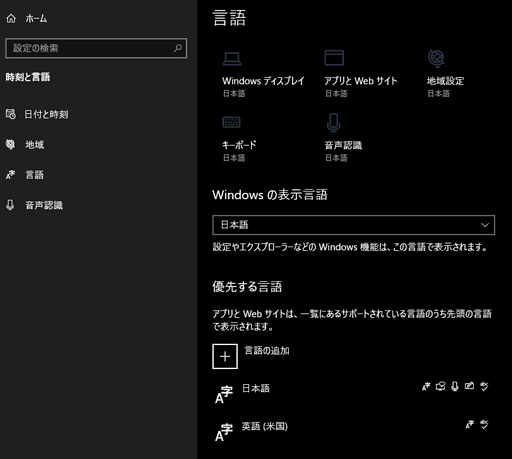This screenshot has height=459, width=512.
Task: Click the window icon for アプリと Web サイト
Action: [x=334, y=58]
